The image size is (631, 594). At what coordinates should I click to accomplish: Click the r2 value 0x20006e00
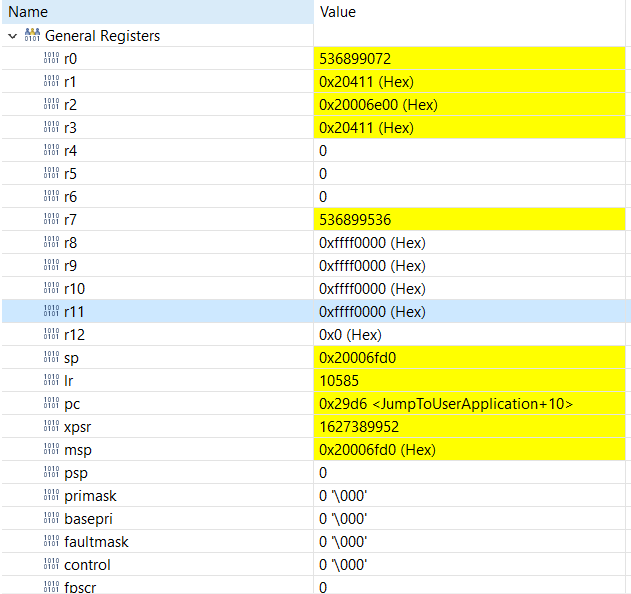coord(366,105)
